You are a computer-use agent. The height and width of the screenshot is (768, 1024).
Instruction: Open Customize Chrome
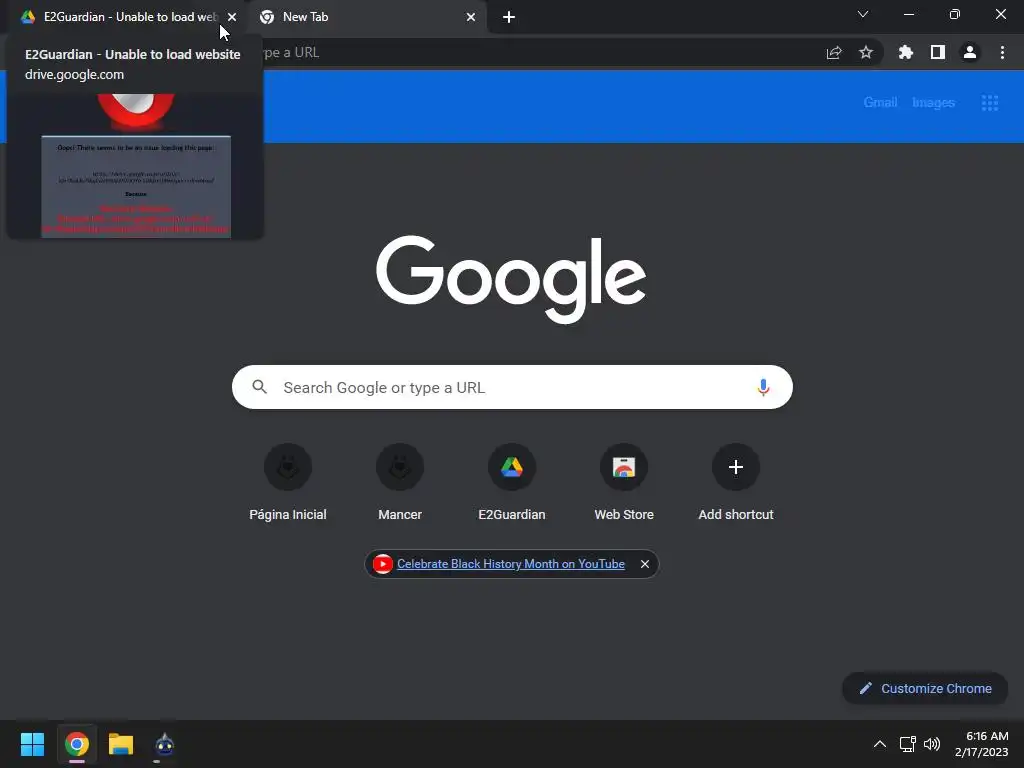[x=925, y=688]
